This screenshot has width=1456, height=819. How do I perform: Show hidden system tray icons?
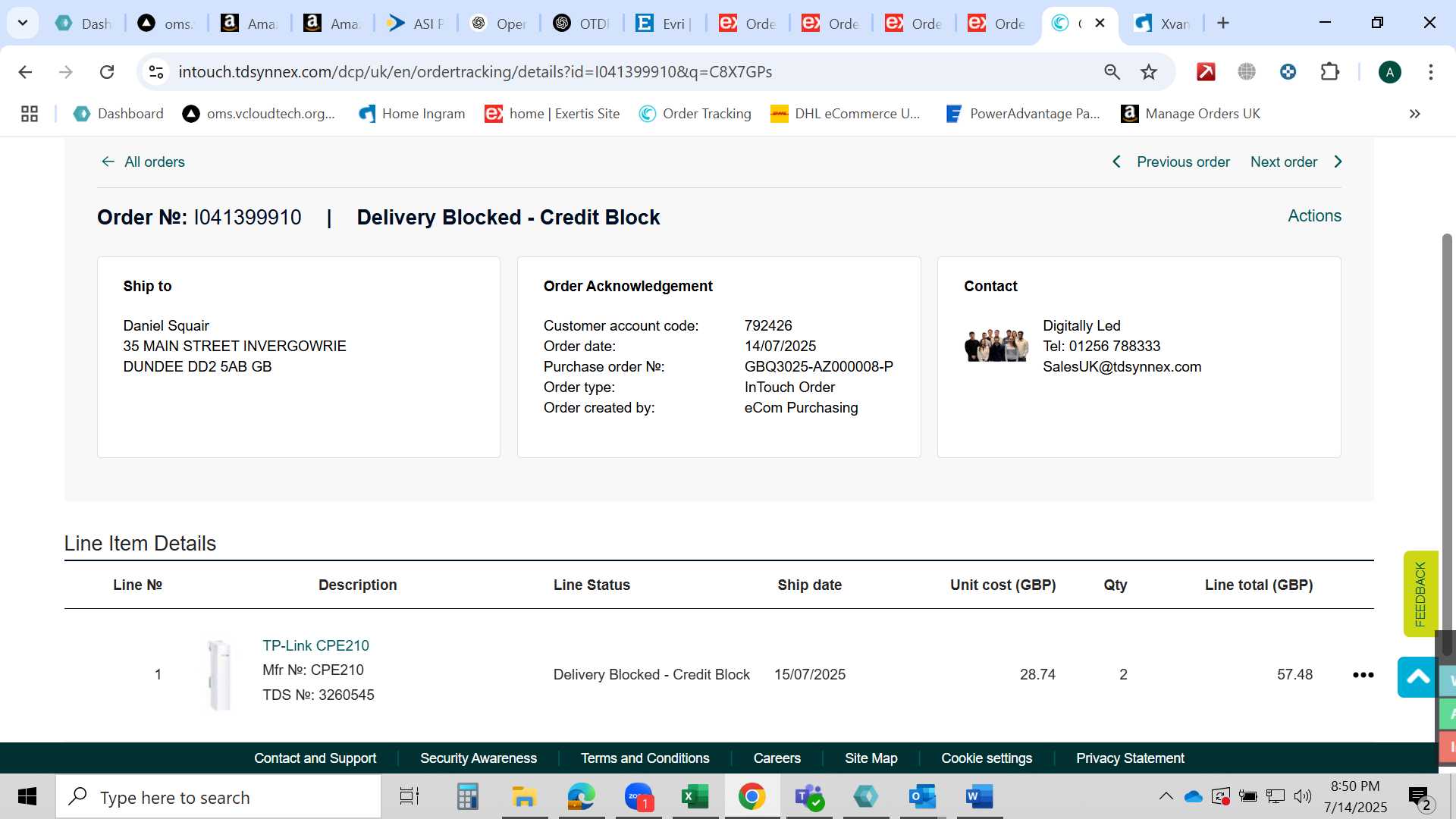[1166, 796]
